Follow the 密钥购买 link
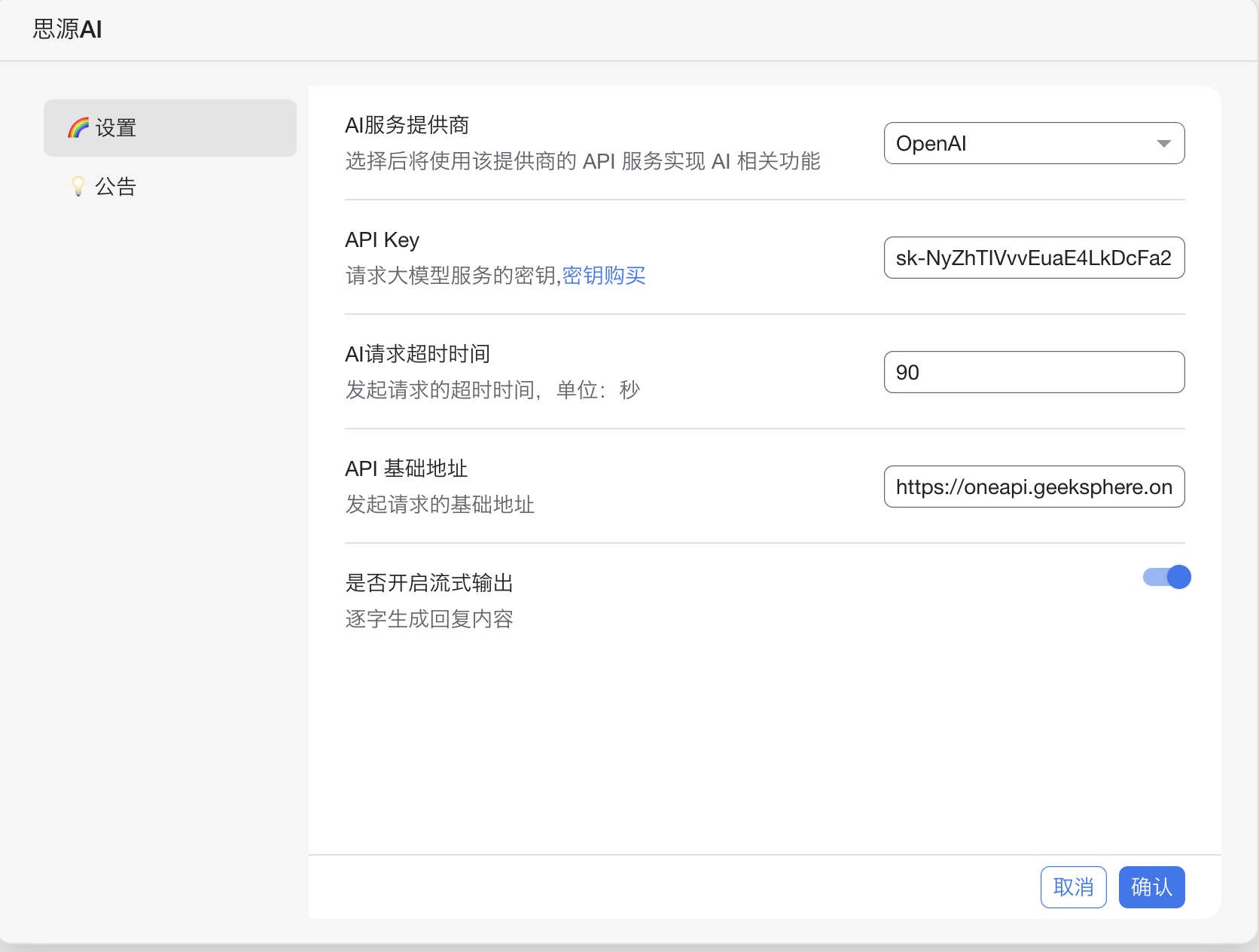 click(604, 276)
